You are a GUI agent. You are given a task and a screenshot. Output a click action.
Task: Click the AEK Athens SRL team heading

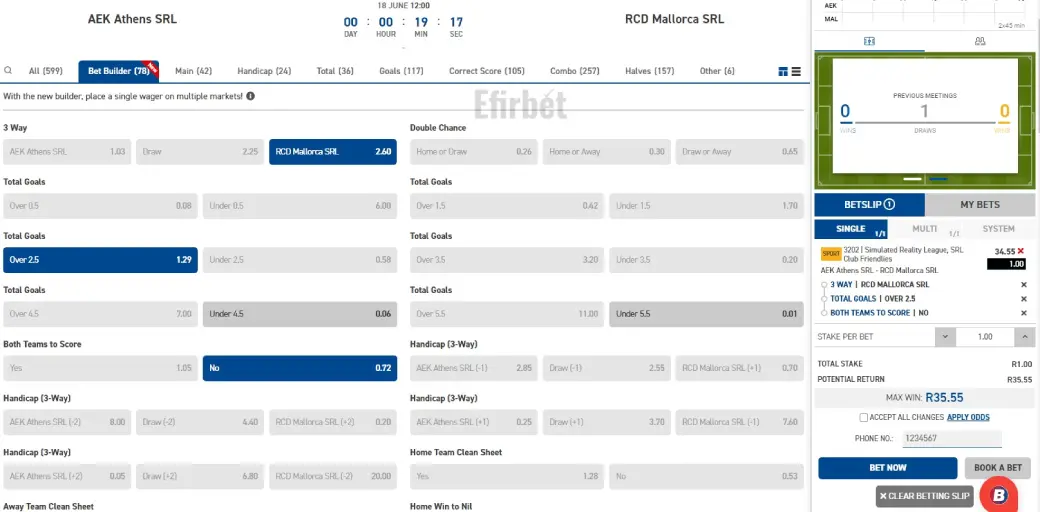pos(133,19)
